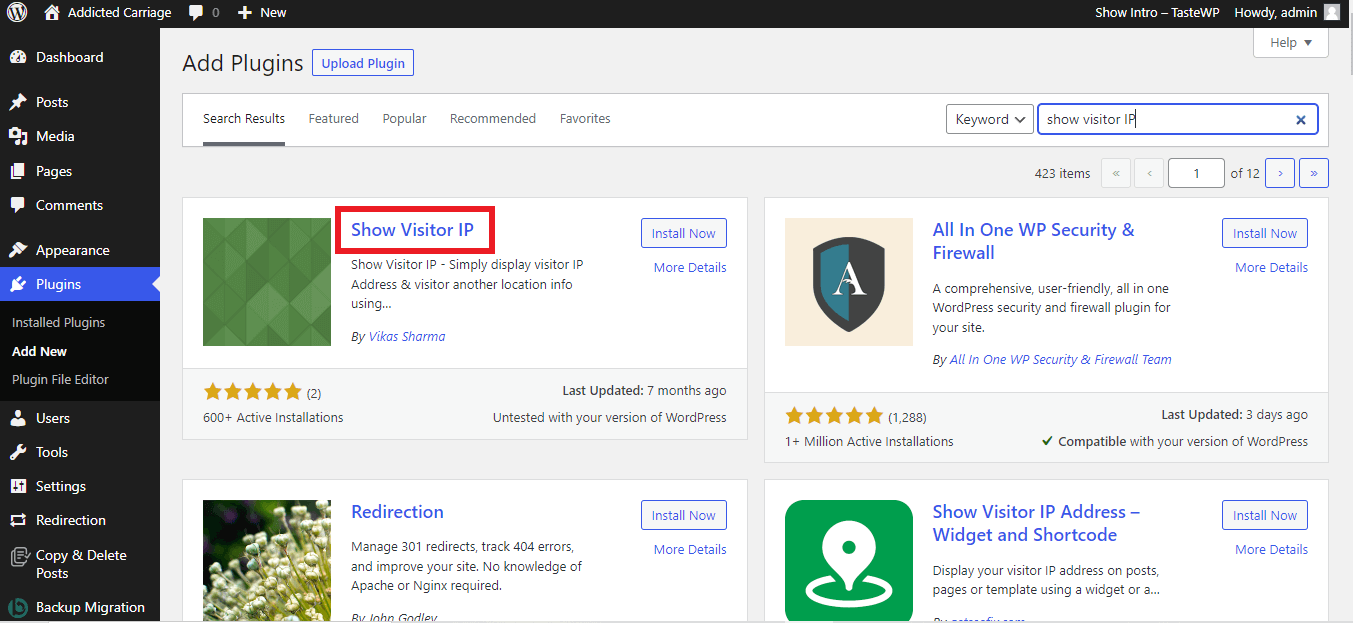
Task: Switch to the Featured tab
Action: (x=333, y=118)
